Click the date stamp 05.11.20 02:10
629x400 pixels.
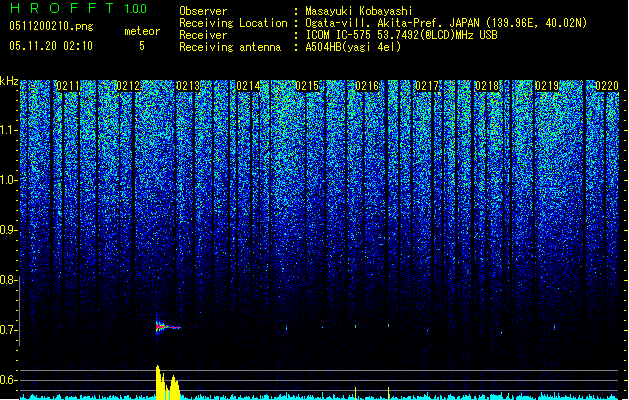coord(51,46)
